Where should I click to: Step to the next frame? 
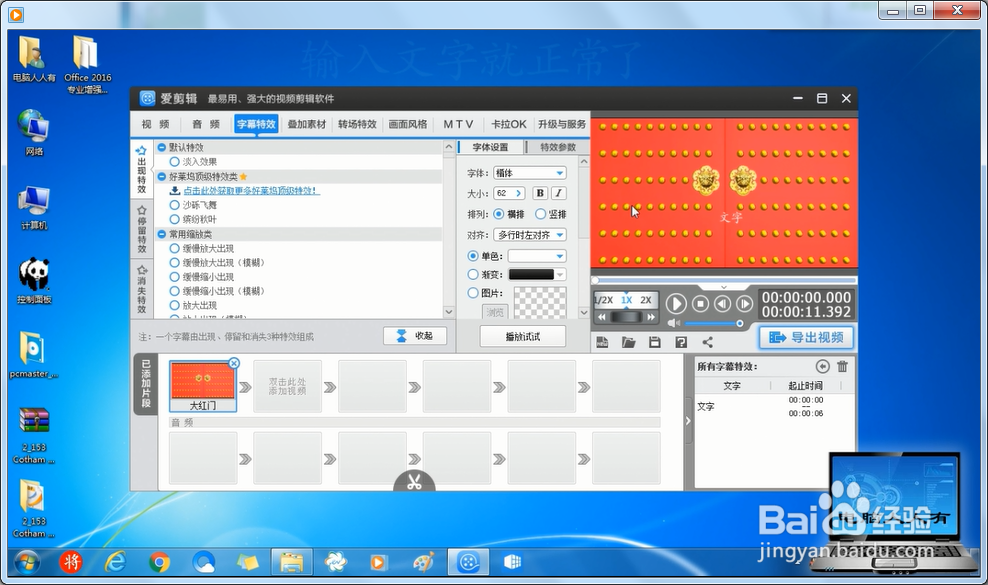coord(744,304)
